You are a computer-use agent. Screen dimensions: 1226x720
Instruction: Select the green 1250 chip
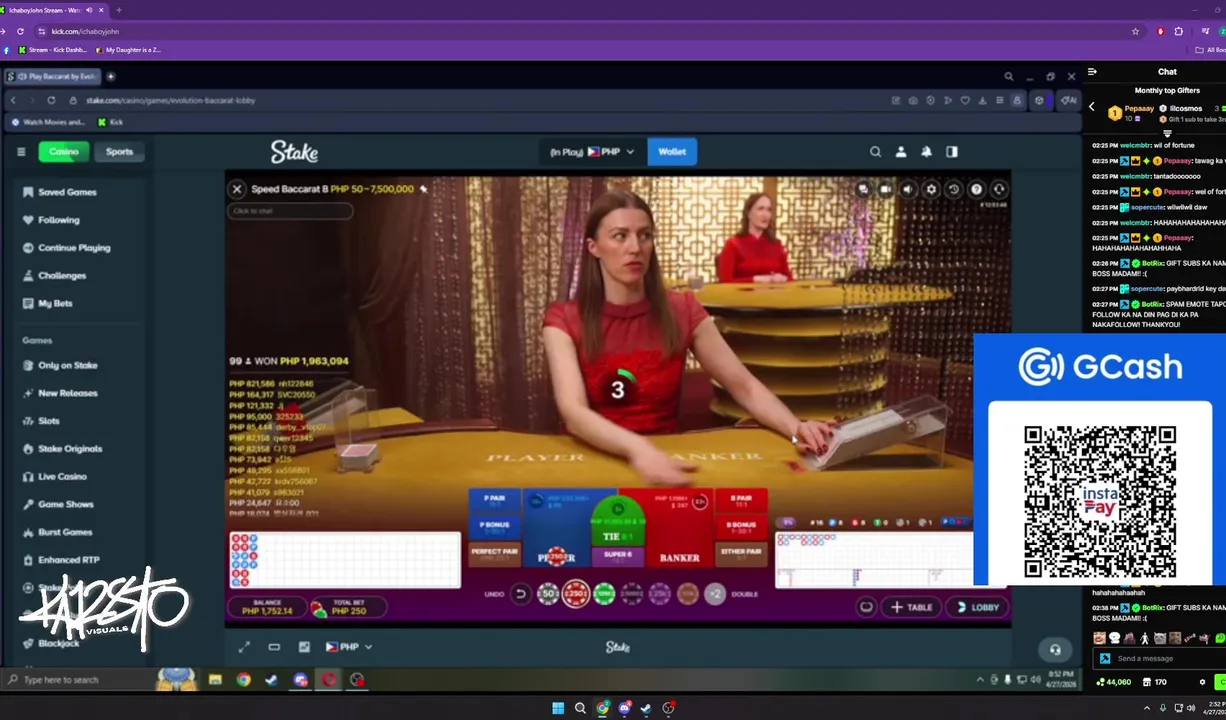click(x=604, y=594)
